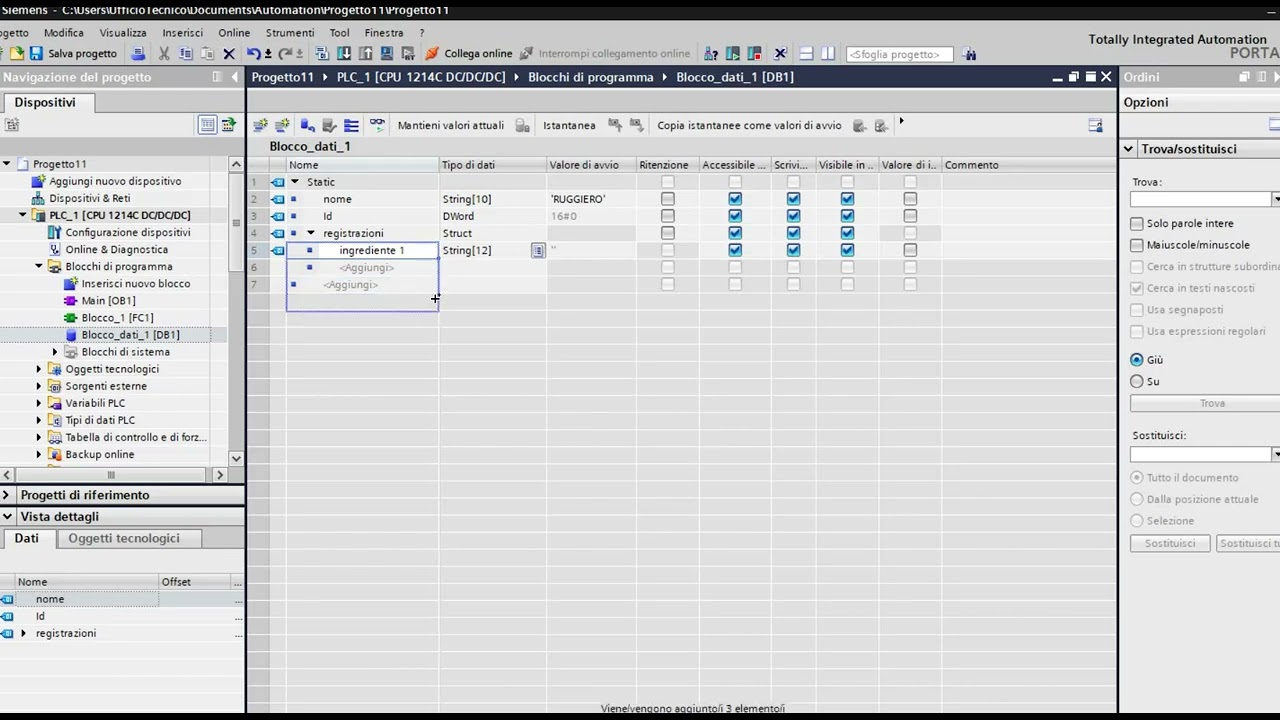Enable Solo parole intere checkbox
1280x720 pixels.
pyautogui.click(x=1137, y=224)
